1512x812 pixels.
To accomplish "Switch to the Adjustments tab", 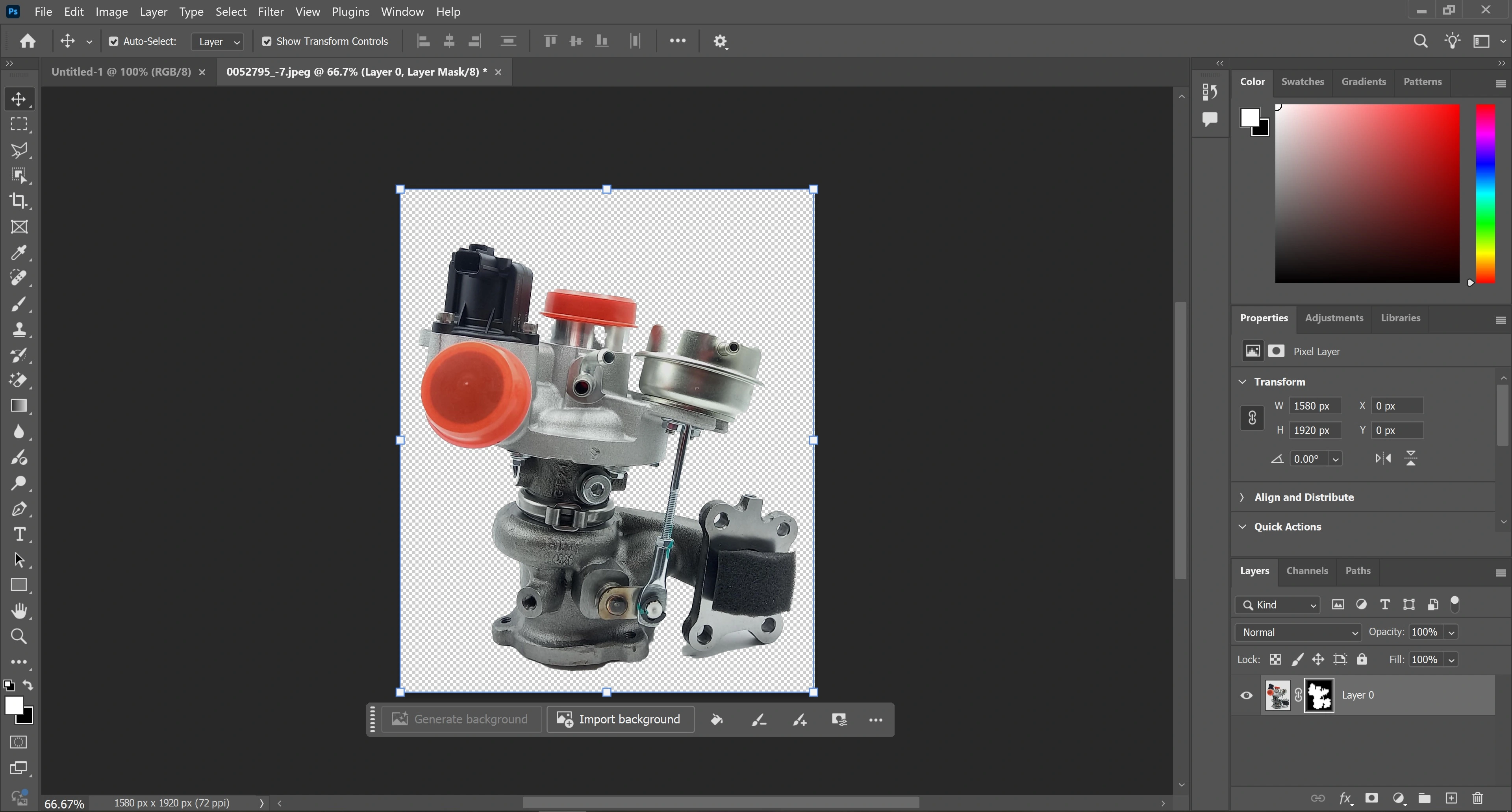I will point(1334,319).
